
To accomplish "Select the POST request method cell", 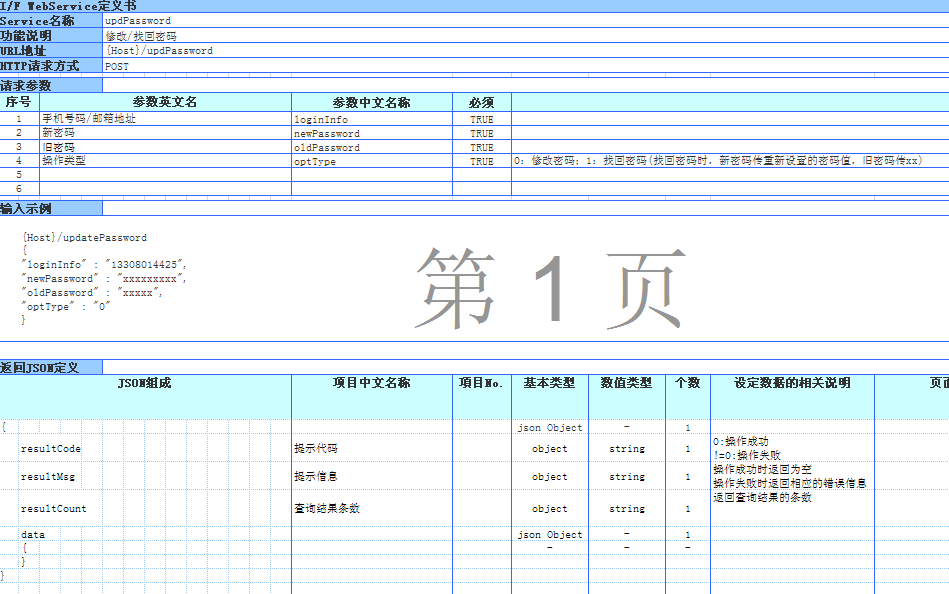I will 525,65.
